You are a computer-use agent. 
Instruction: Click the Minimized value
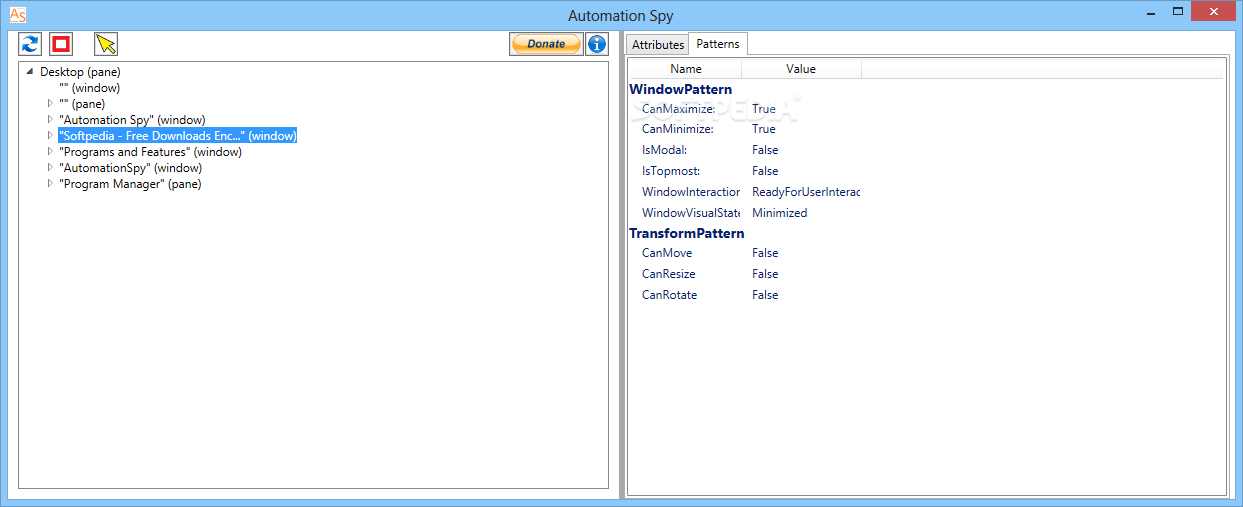[780, 213]
